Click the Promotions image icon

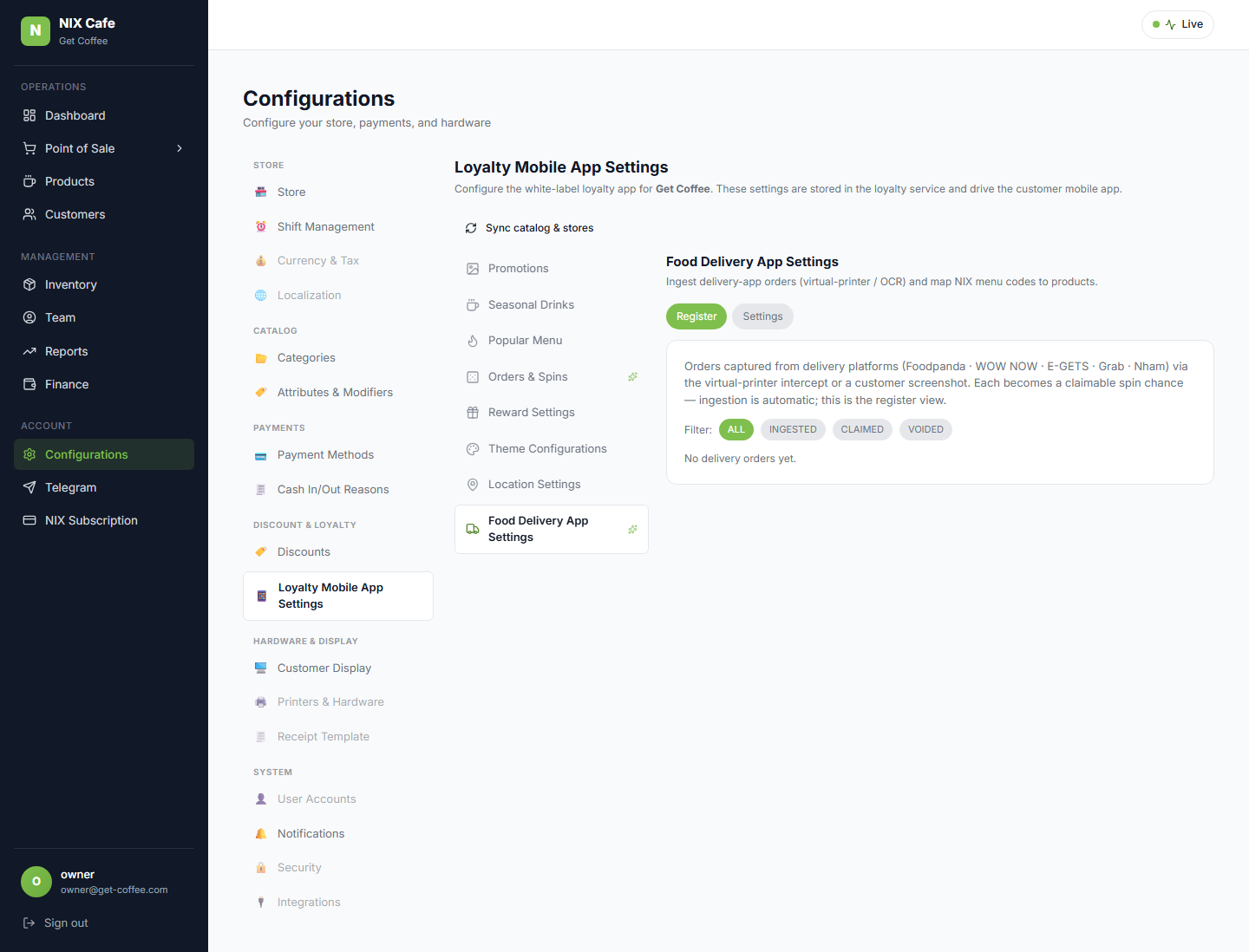tap(473, 269)
